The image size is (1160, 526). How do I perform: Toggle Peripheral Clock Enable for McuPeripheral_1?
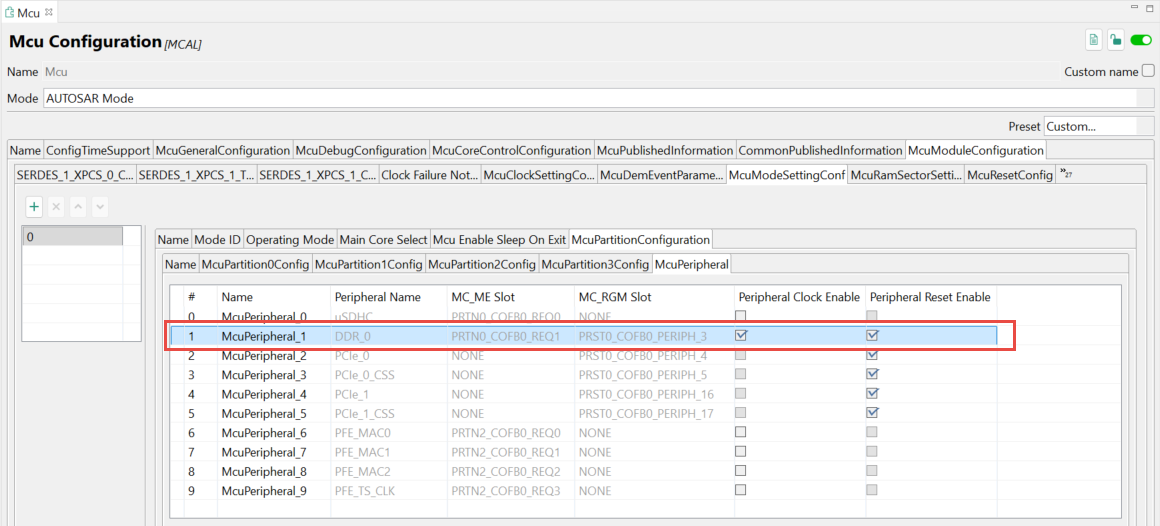pos(741,336)
